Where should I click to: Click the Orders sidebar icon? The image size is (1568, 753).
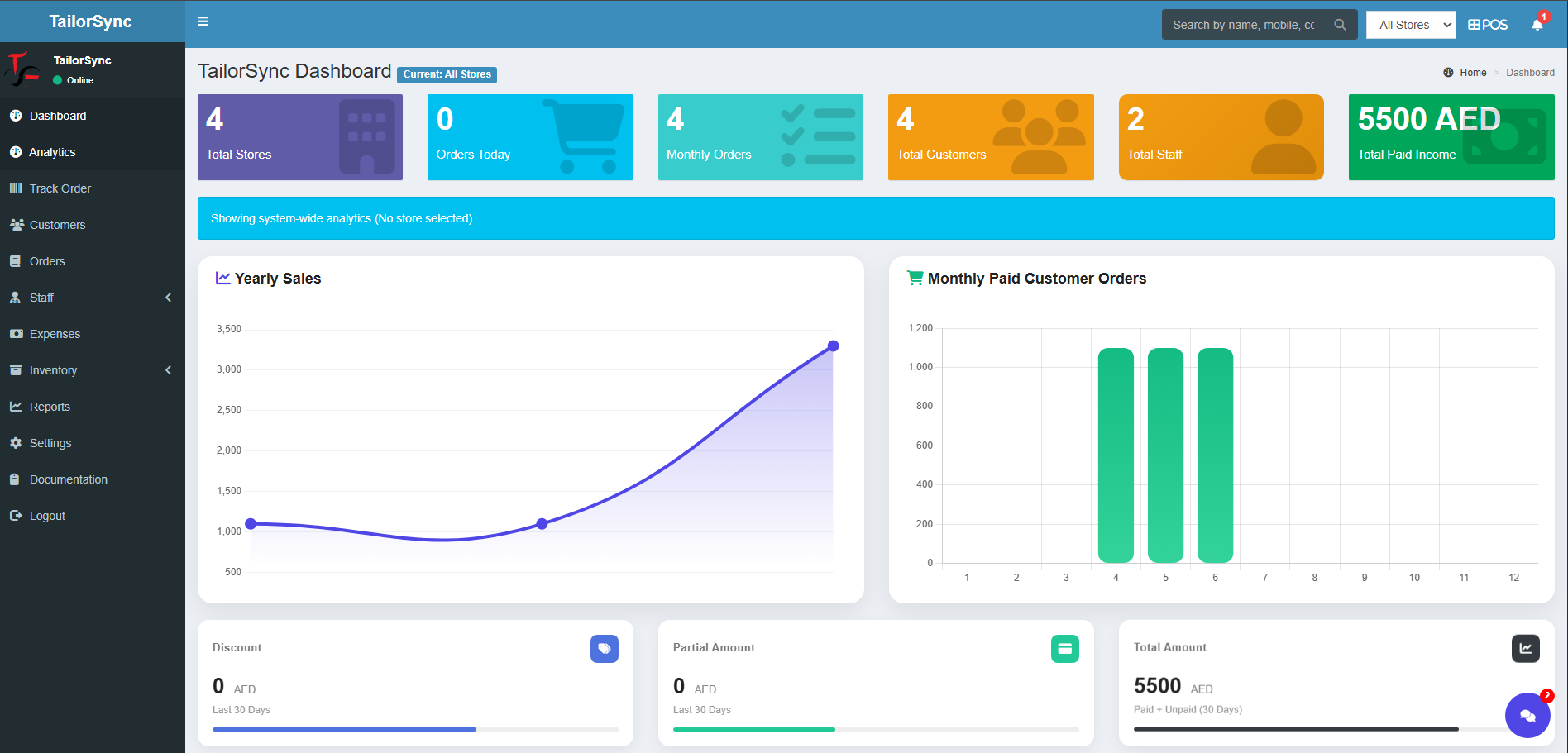coord(16,261)
